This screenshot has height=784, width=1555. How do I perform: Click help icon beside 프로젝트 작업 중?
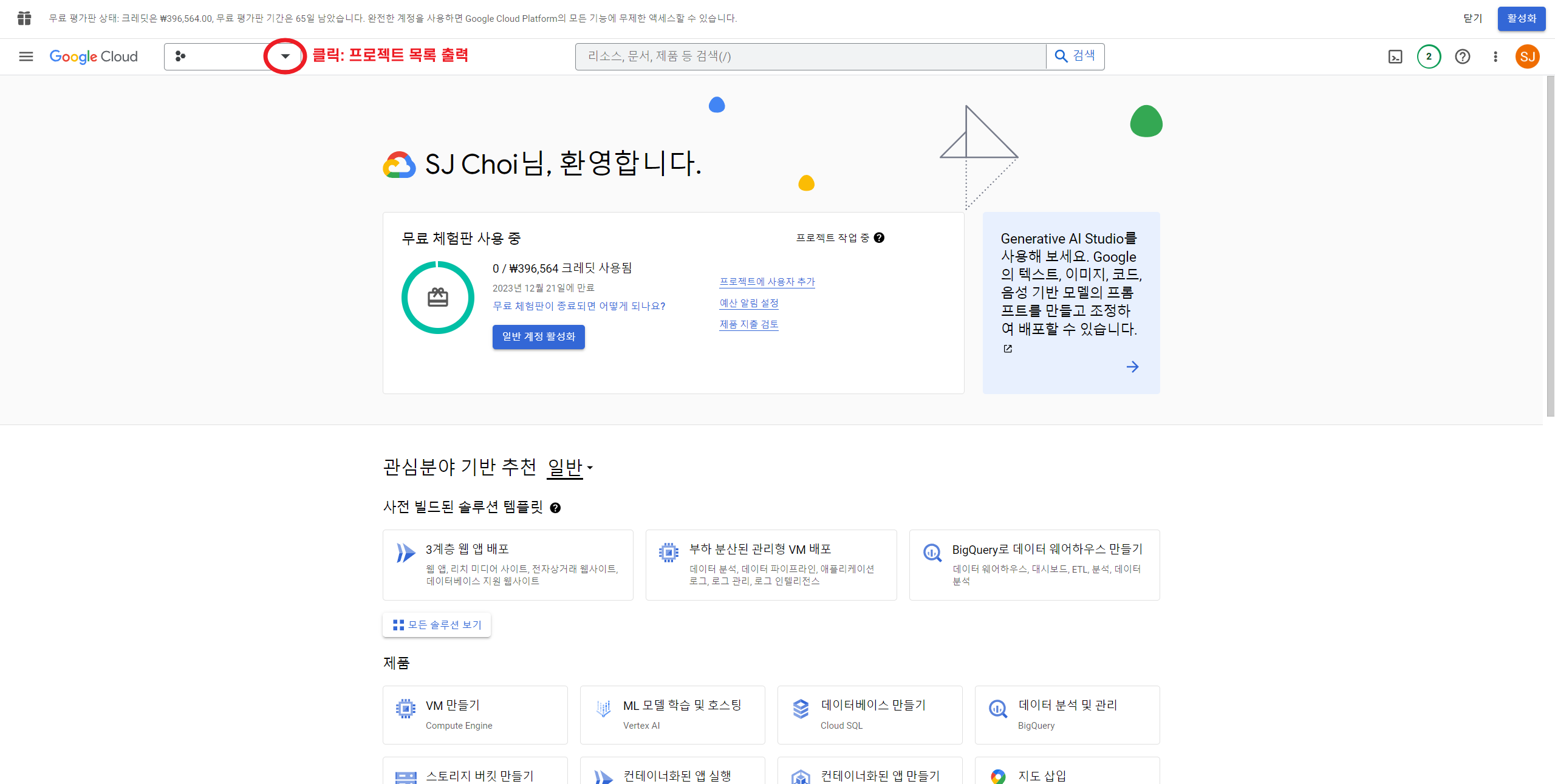879,237
